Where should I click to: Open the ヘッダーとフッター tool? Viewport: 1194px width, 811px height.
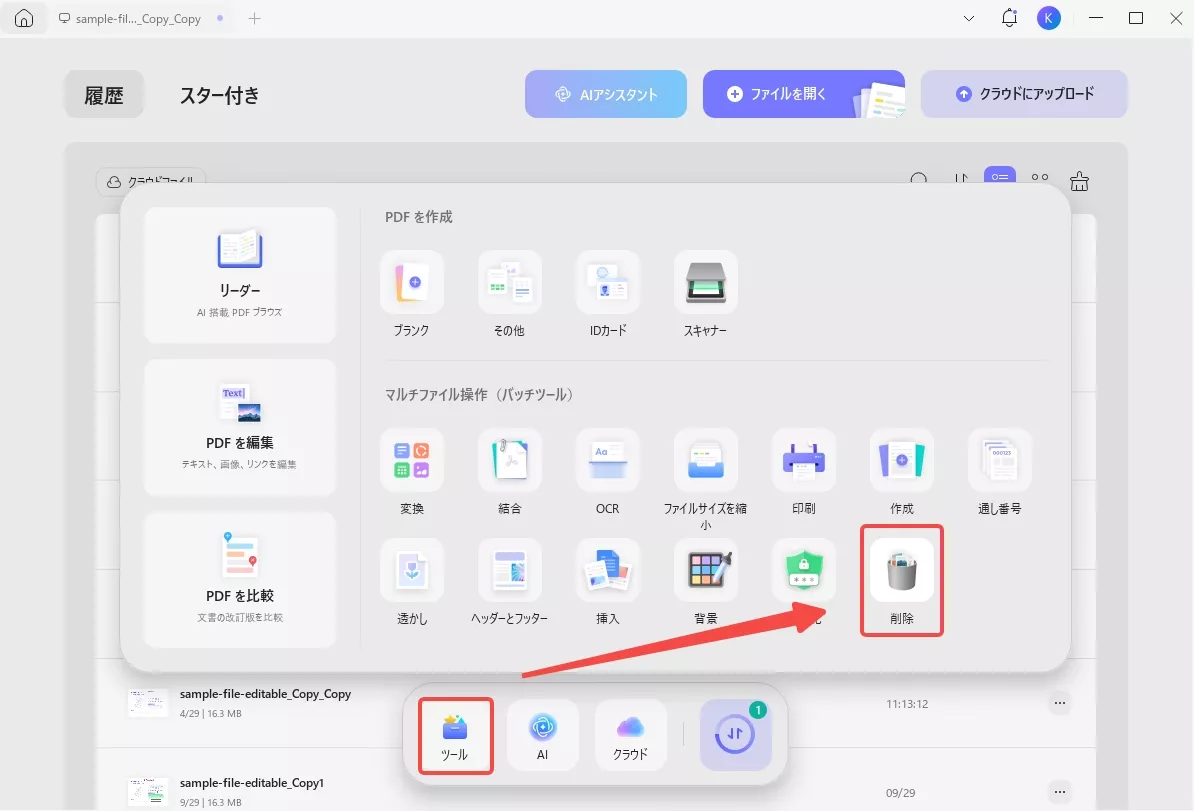(x=509, y=570)
